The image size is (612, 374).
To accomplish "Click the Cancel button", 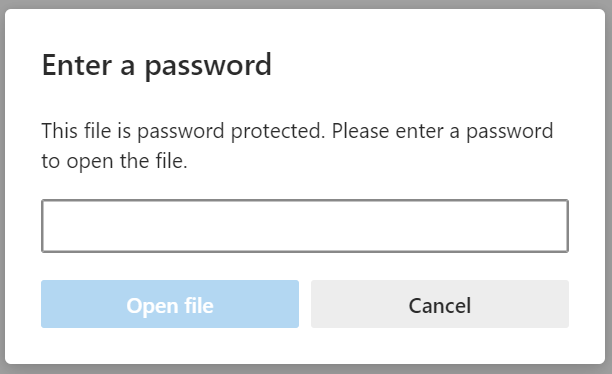I will (440, 304).
